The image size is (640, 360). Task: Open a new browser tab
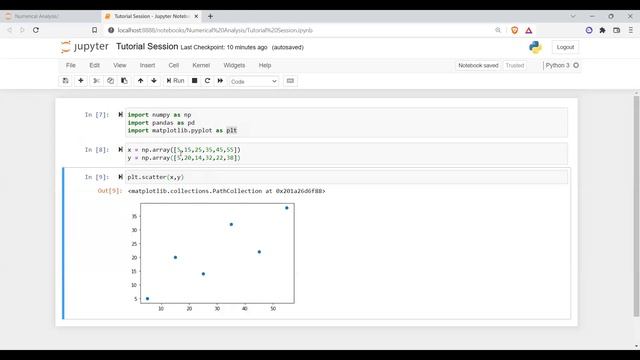[210, 16]
